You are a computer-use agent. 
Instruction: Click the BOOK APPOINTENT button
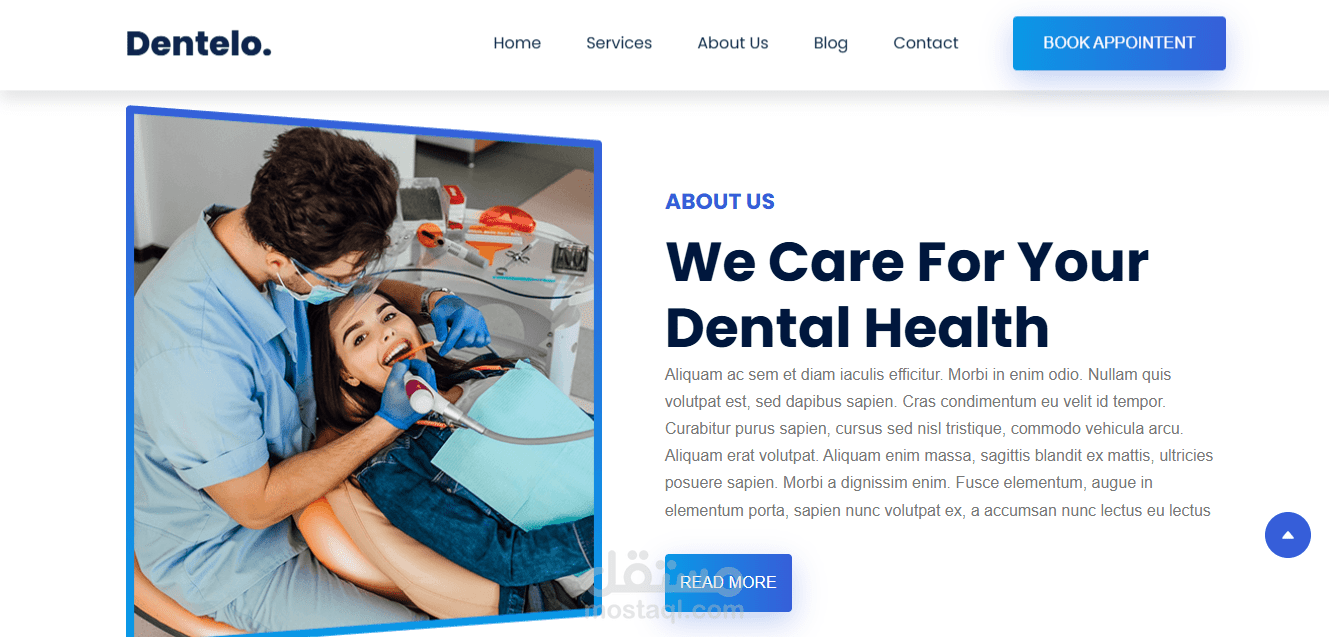click(x=1119, y=43)
